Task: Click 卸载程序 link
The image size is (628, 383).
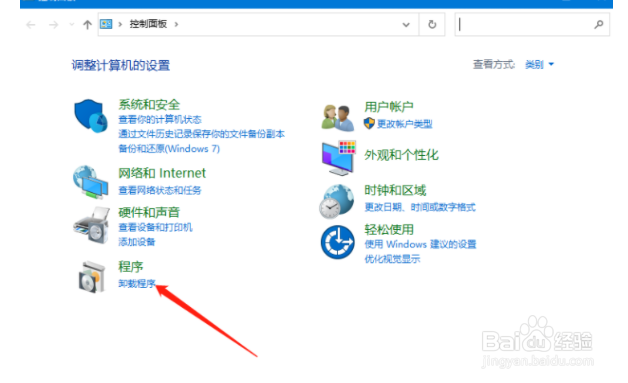Action: (x=137, y=284)
